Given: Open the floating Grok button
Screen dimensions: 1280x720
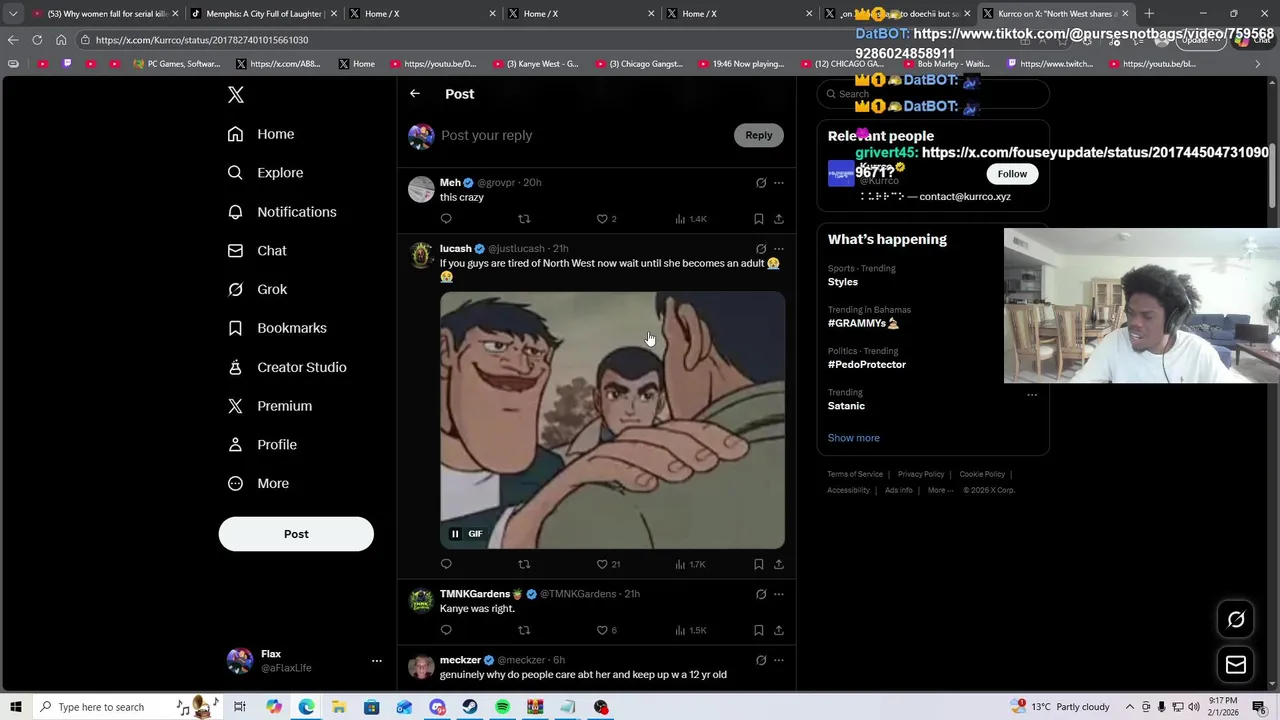Looking at the screenshot, I should pyautogui.click(x=1236, y=620).
